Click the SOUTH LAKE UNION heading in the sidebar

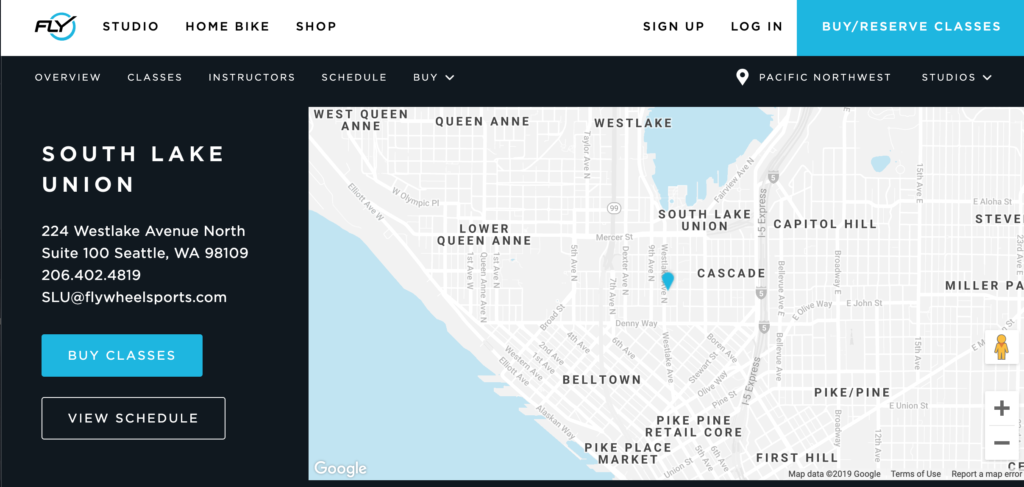pos(133,170)
